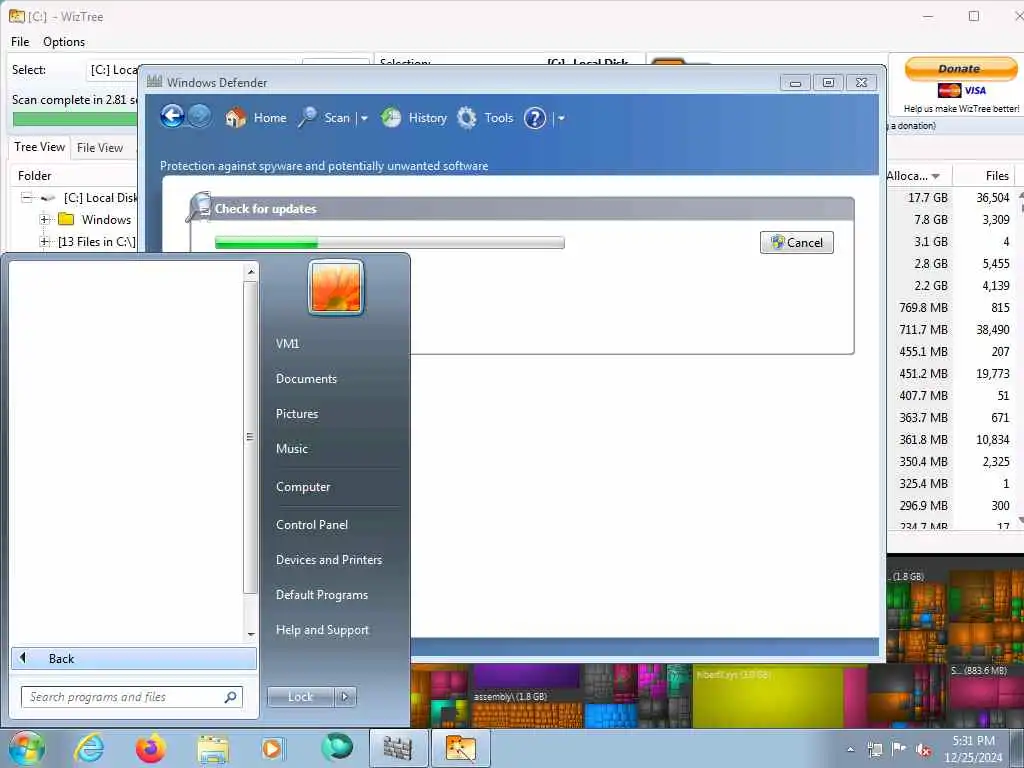The image size is (1024, 768).
Task: Open the History page in Defender
Action: click(x=414, y=118)
